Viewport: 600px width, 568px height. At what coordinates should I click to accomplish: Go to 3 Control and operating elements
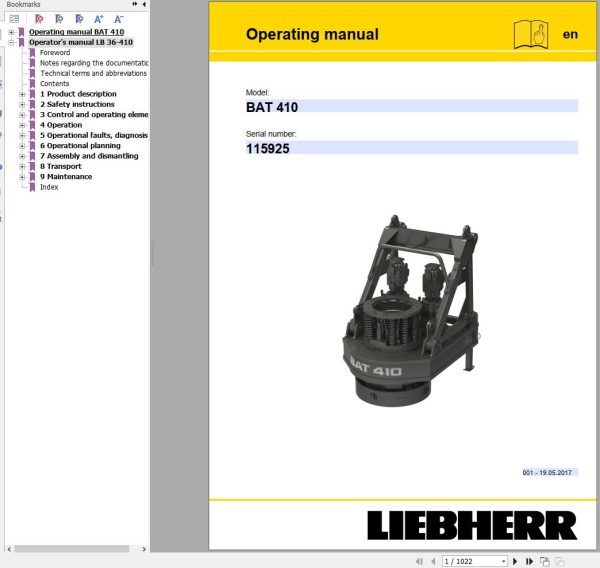coord(94,114)
